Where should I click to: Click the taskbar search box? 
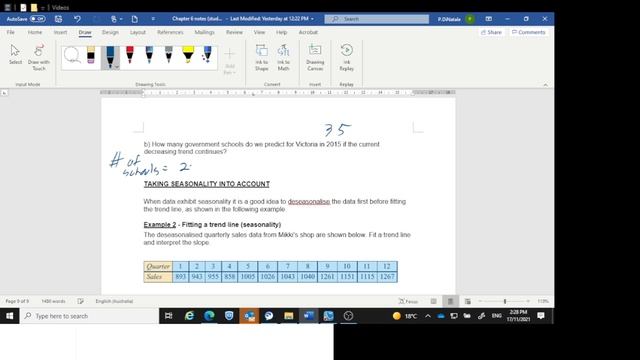click(x=89, y=316)
